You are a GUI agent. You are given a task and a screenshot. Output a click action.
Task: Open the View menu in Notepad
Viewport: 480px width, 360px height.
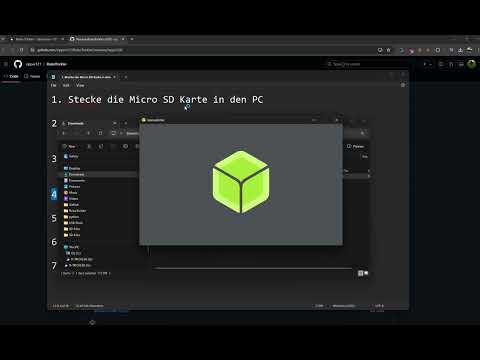[80, 85]
